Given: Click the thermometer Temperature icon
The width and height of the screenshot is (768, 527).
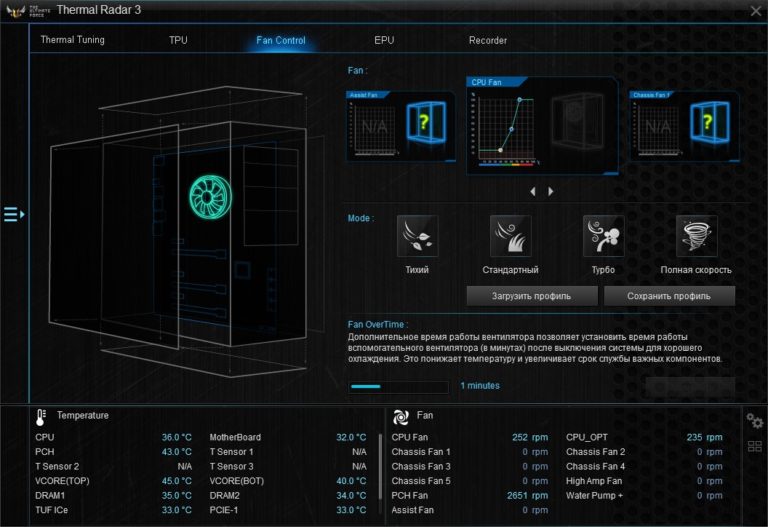Looking at the screenshot, I should point(41,417).
